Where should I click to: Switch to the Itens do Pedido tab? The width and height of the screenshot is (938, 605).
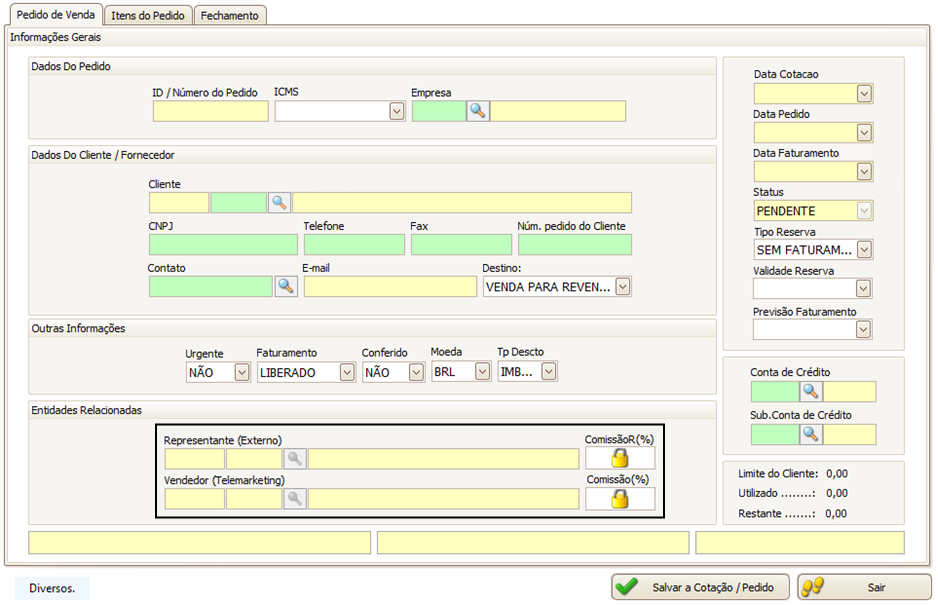click(147, 15)
